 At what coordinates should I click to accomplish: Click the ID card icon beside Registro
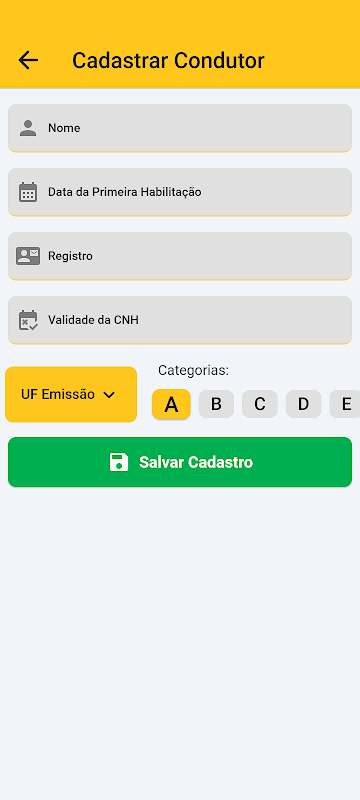tap(28, 256)
